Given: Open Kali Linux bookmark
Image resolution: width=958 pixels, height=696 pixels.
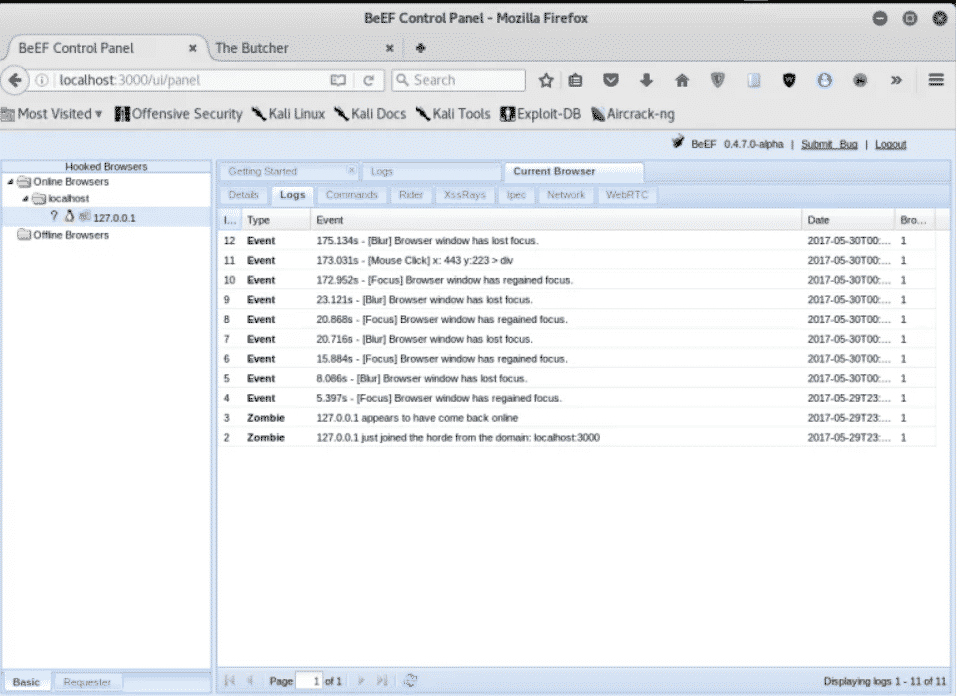Looking at the screenshot, I should point(288,114).
